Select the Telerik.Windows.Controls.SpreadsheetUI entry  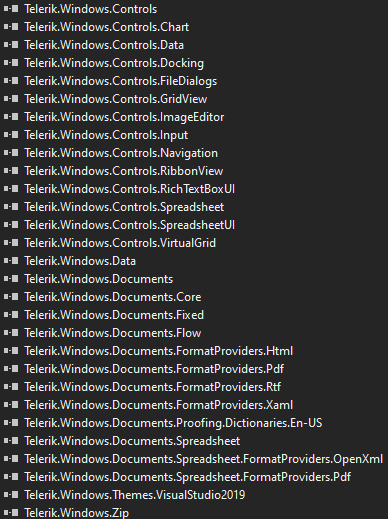(130, 225)
